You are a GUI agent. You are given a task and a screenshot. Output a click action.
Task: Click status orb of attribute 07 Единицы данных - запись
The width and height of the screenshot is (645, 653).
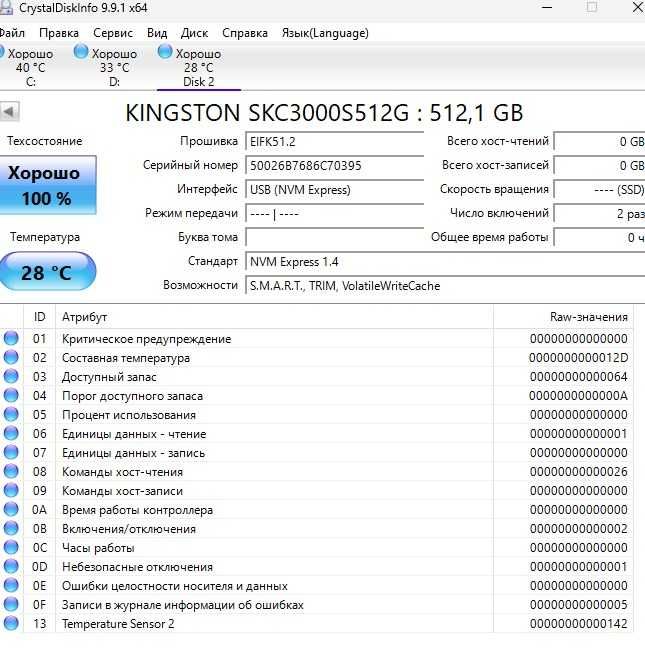pyautogui.click(x=11, y=452)
